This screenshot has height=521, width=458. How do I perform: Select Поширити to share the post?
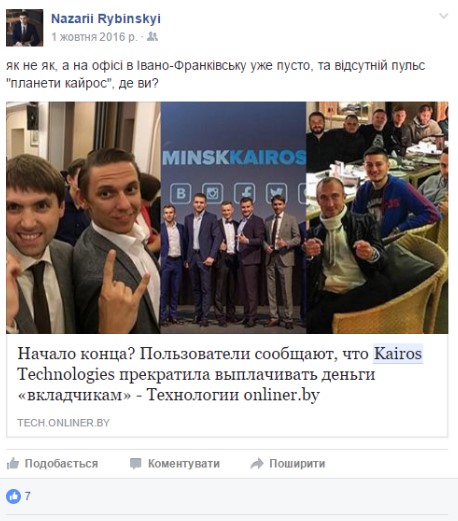(x=288, y=463)
